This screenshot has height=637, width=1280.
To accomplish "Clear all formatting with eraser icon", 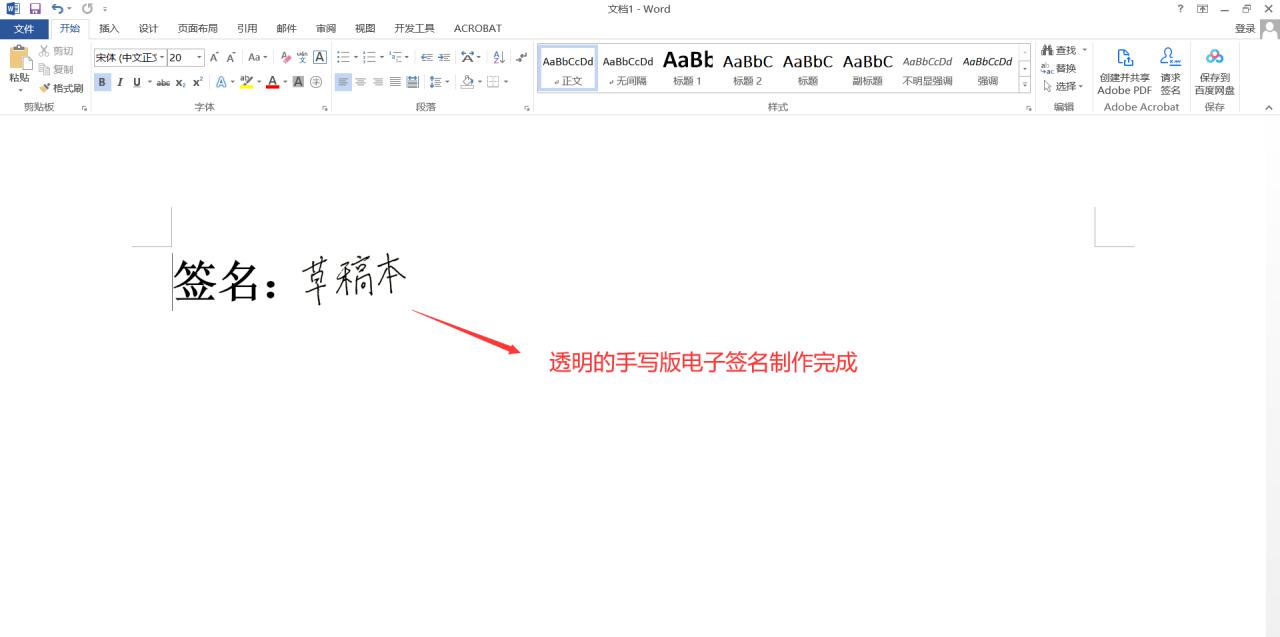I will coord(286,57).
